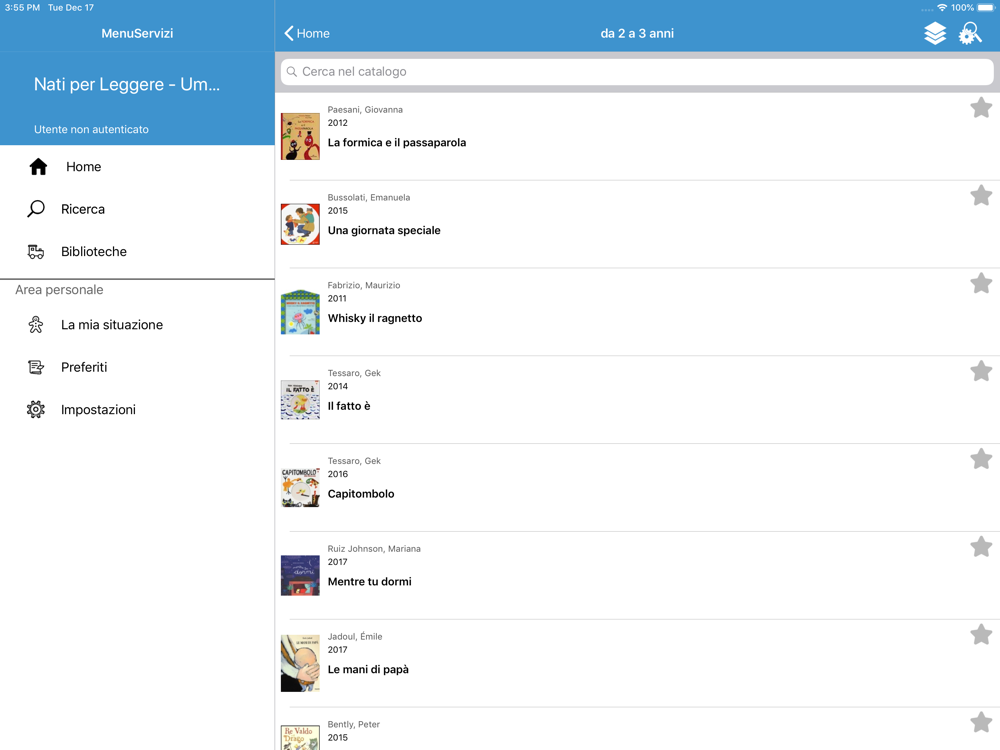Open the stacked layers icon
Image resolution: width=1000 pixels, height=750 pixels.
click(935, 33)
